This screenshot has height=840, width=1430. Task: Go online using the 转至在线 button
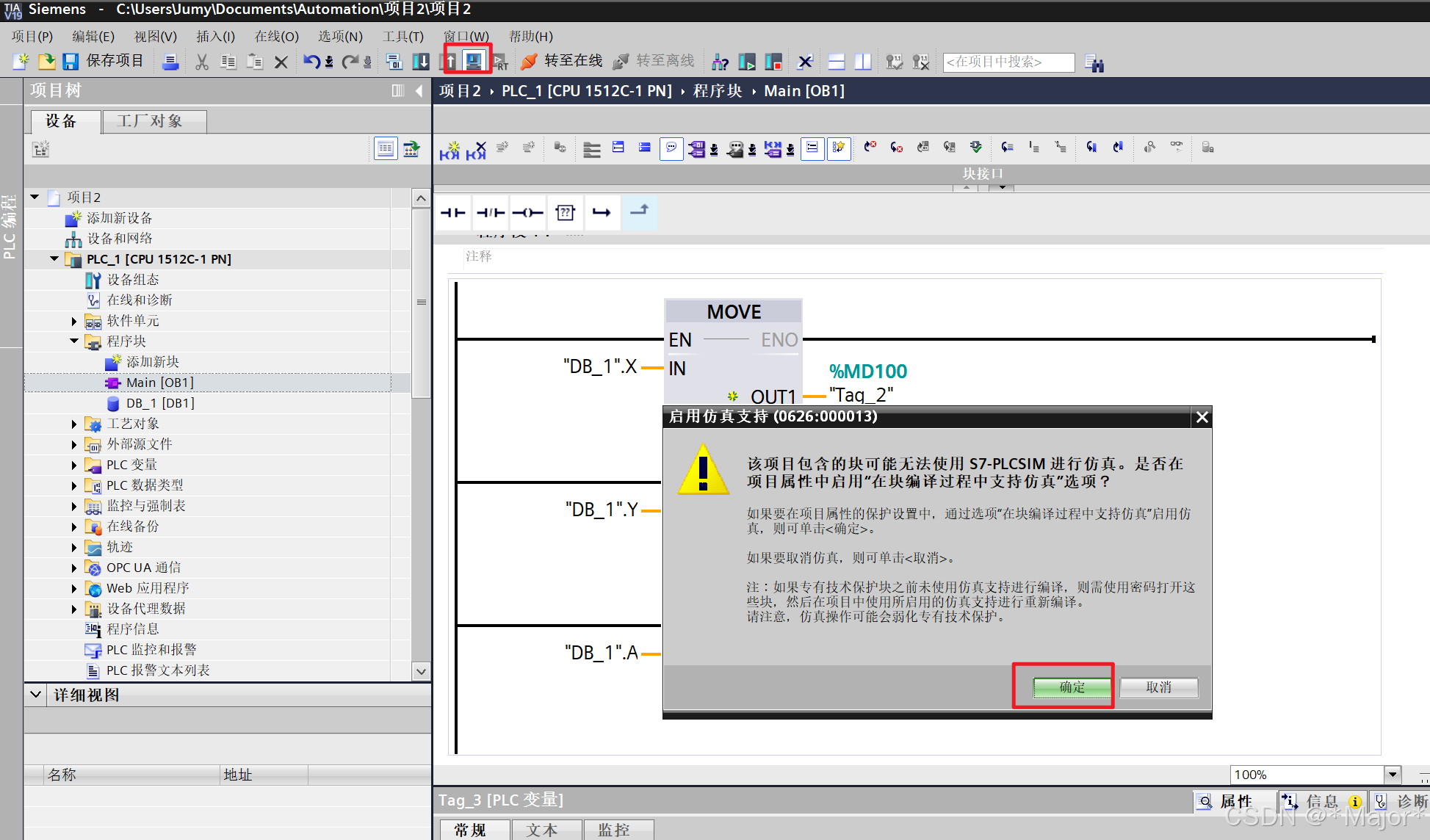[572, 61]
